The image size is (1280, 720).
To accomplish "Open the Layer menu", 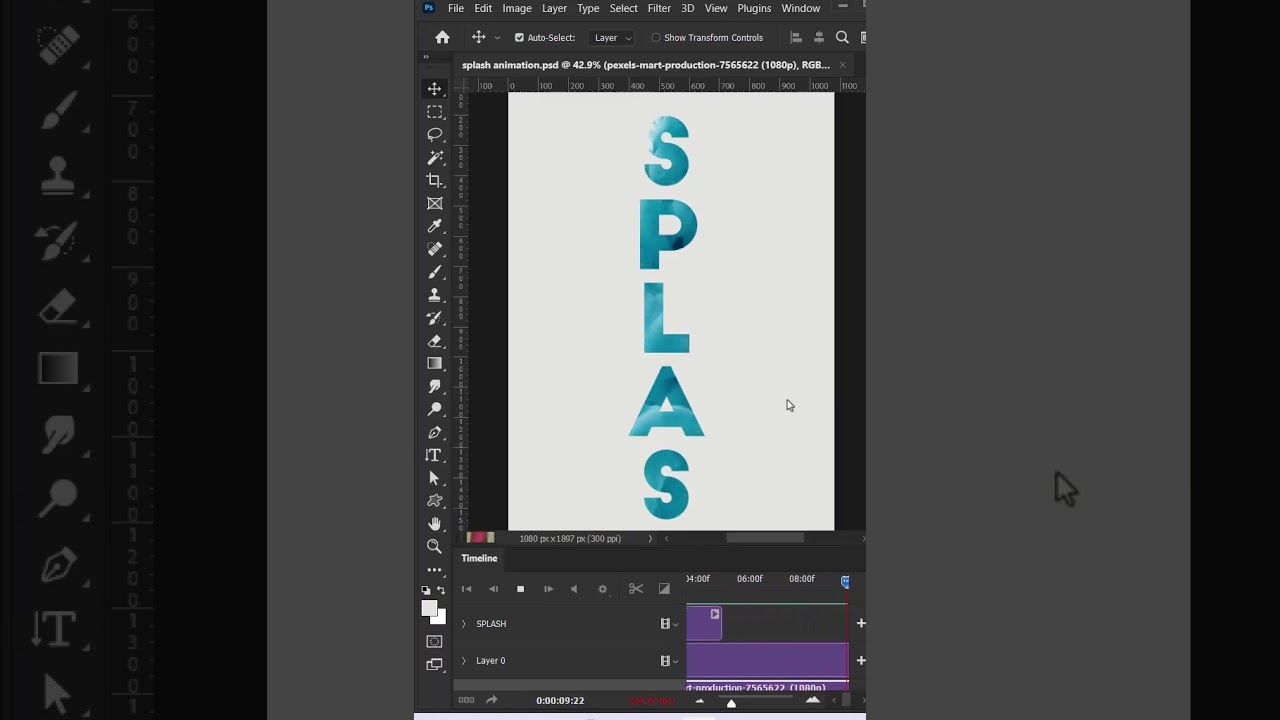I will click(x=554, y=8).
